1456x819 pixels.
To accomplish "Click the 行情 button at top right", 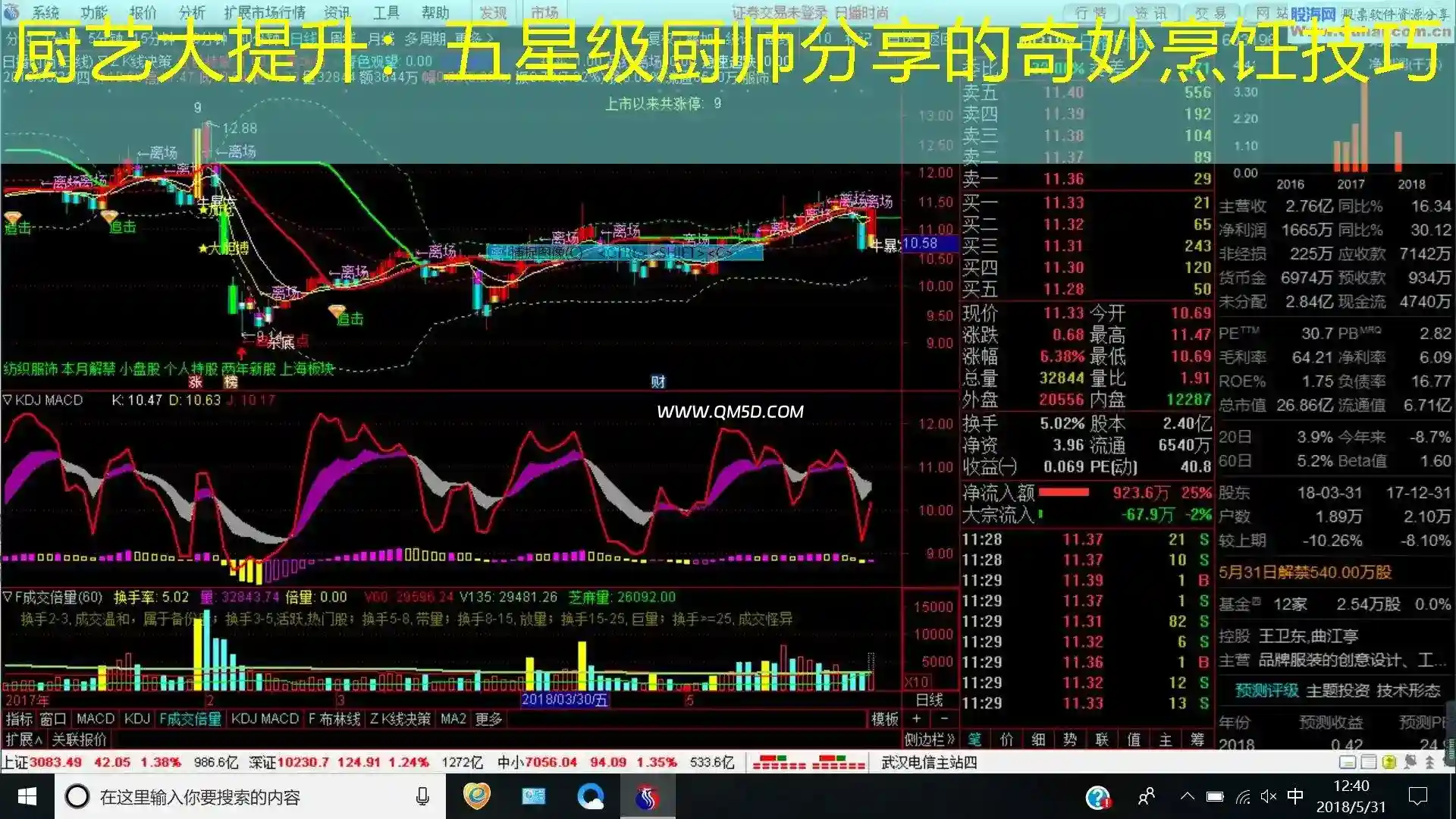I will (1090, 12).
